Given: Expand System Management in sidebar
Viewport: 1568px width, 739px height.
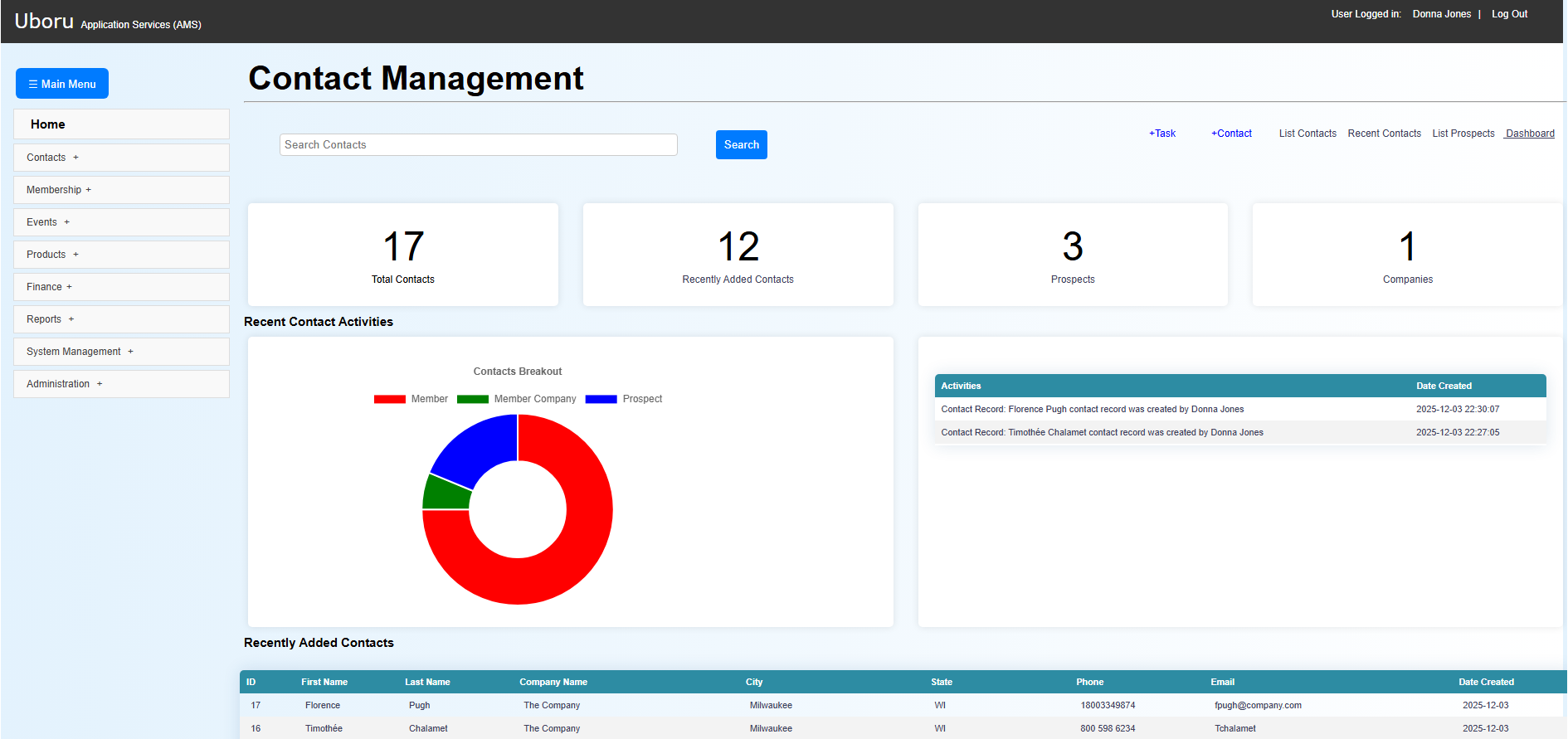Looking at the screenshot, I should [x=80, y=352].
